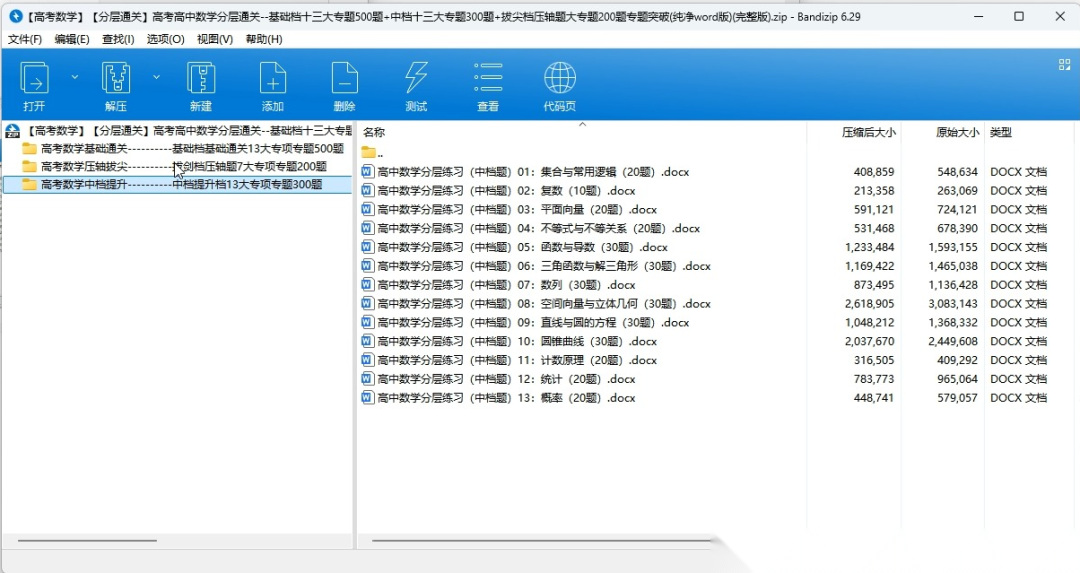
Task: Open the 选项(O) menu
Action: pos(165,39)
